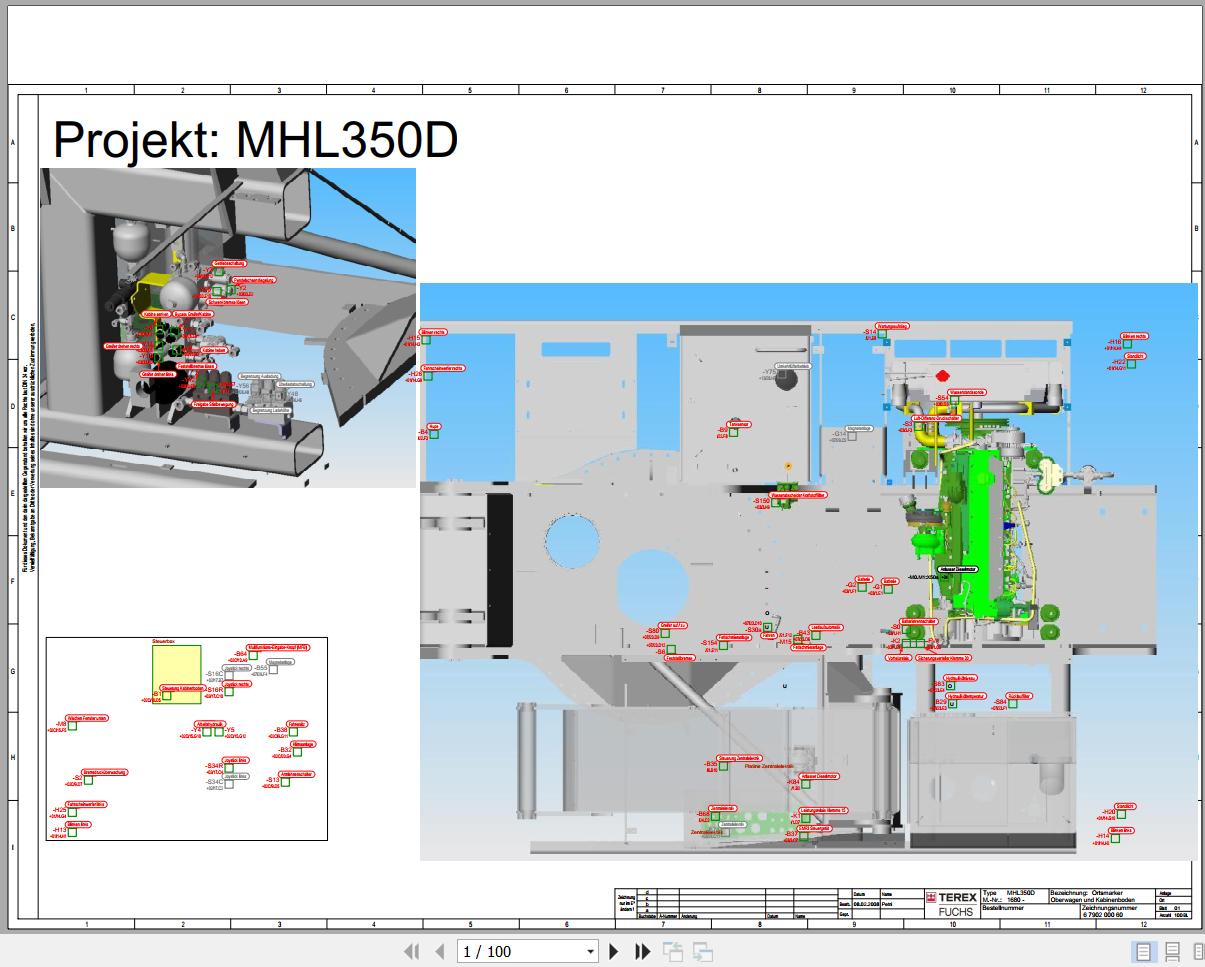Click the -B38 marker box
1205x967 pixels.
coord(293,732)
